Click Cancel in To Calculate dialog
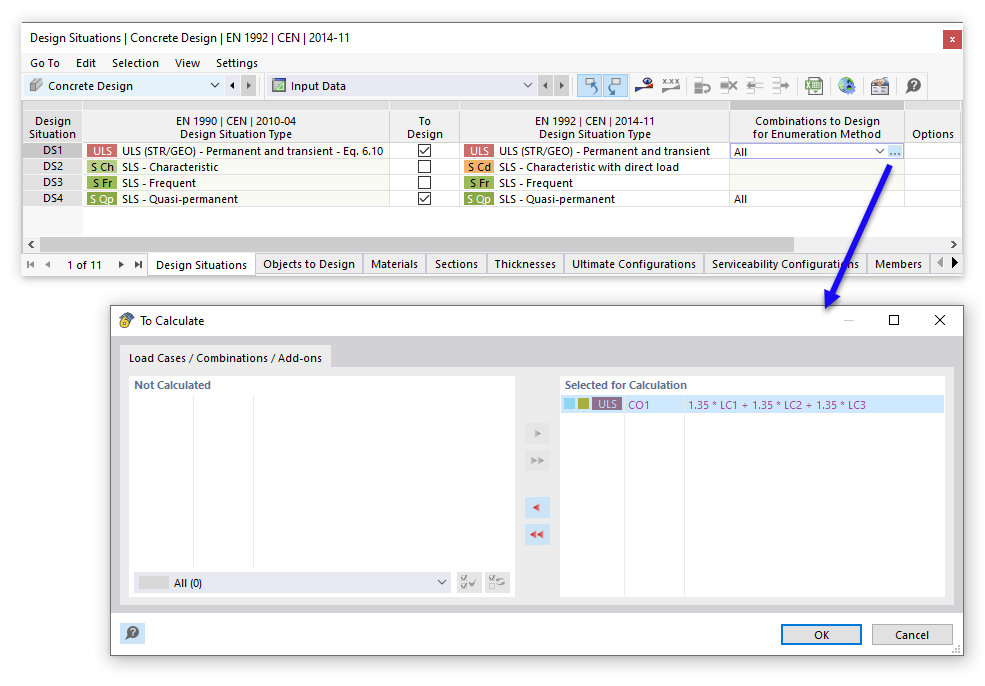985x686 pixels. pos(912,634)
